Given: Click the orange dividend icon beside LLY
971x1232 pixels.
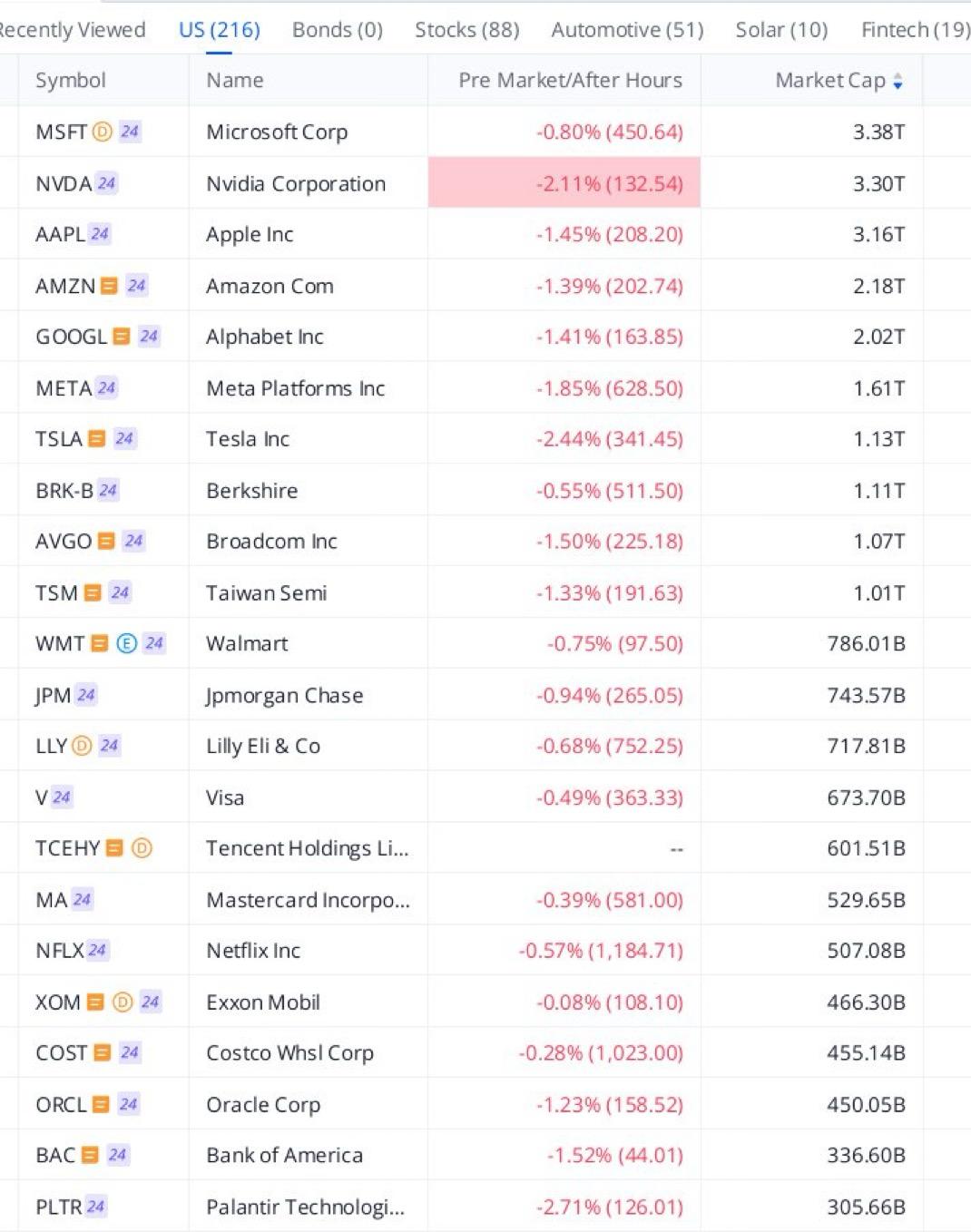Looking at the screenshot, I should click(82, 746).
